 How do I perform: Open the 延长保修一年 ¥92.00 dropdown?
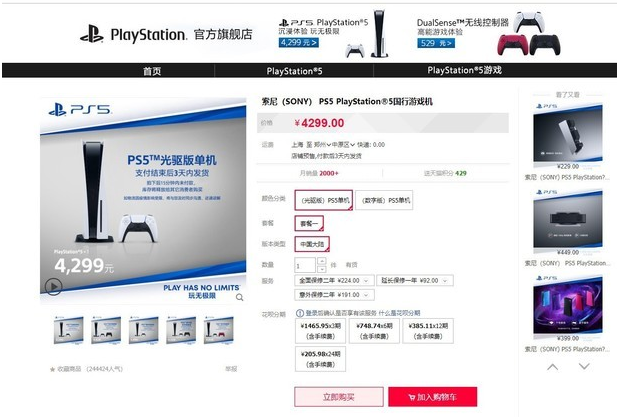(x=415, y=280)
